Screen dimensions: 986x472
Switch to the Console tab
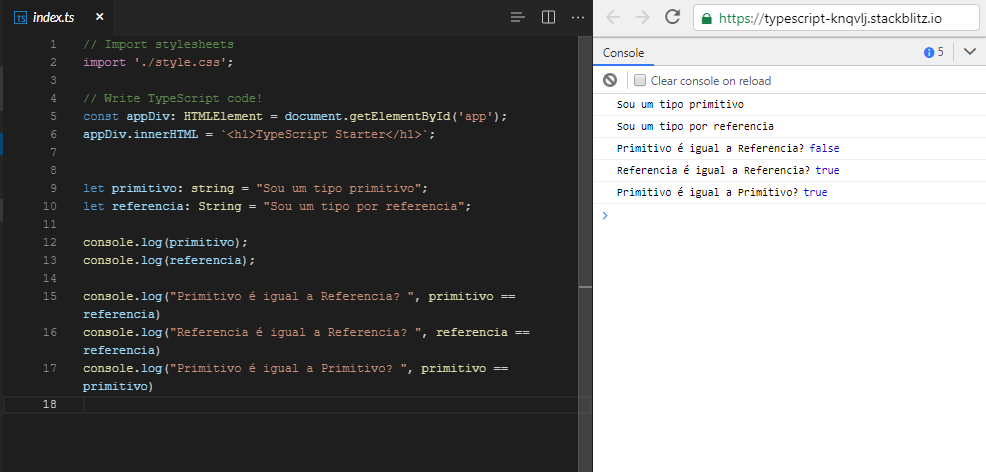(623, 53)
